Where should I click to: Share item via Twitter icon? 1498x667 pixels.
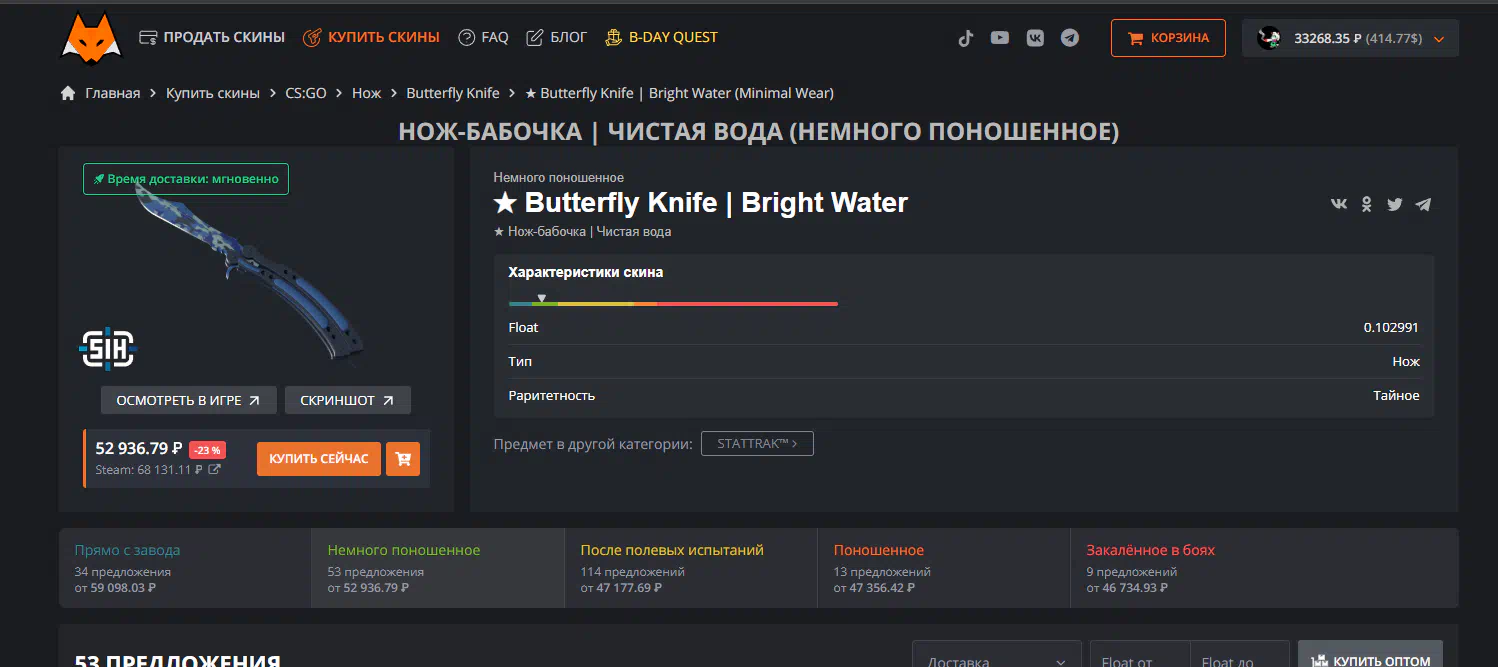1394,204
